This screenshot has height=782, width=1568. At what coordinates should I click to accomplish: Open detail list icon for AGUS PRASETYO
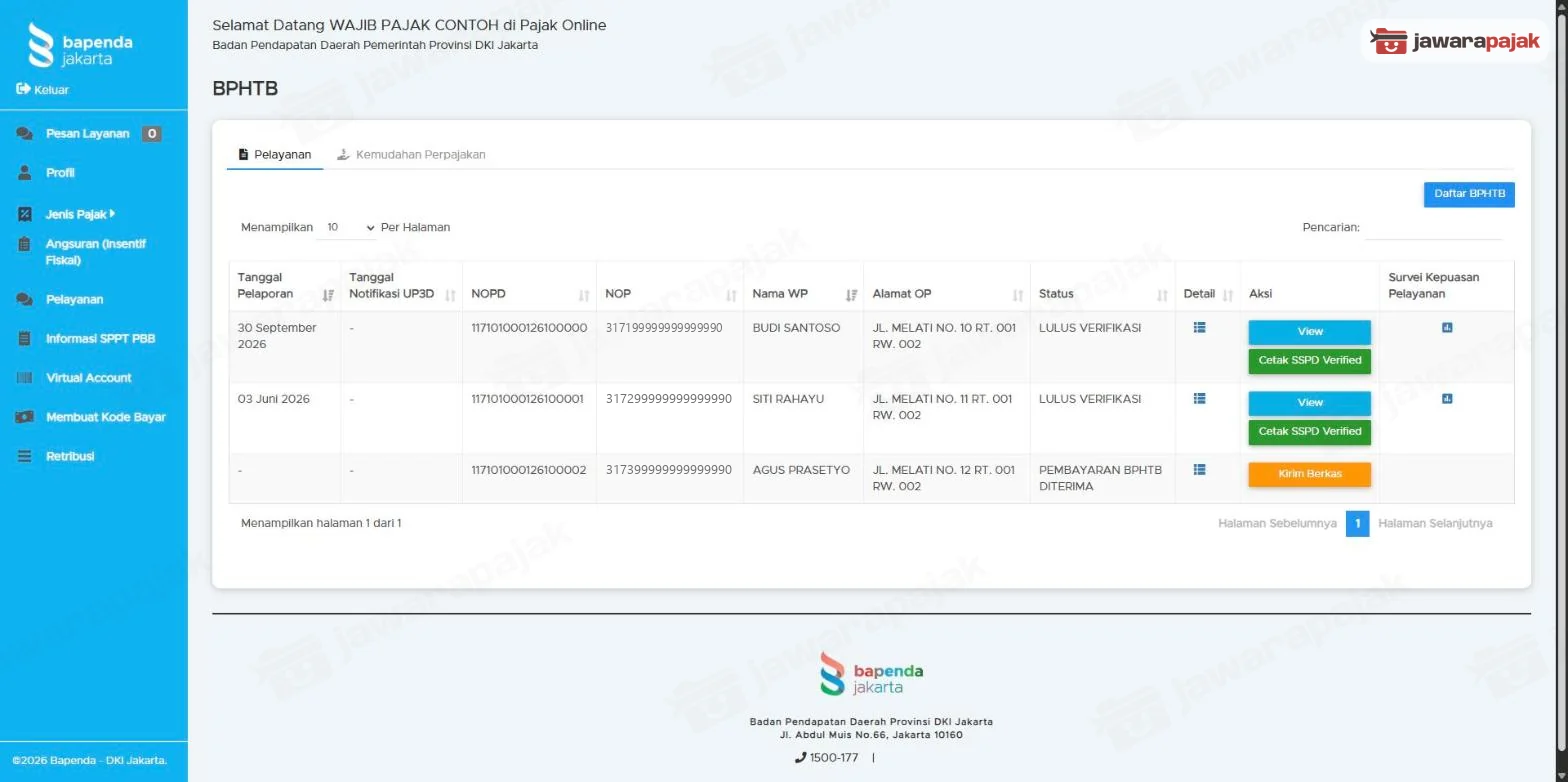click(x=1200, y=469)
